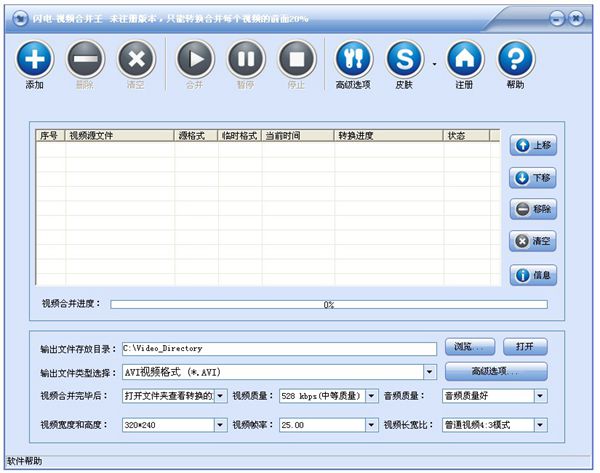Click the 视频源文件 column header
This screenshot has height=473, width=600.
(x=119, y=136)
